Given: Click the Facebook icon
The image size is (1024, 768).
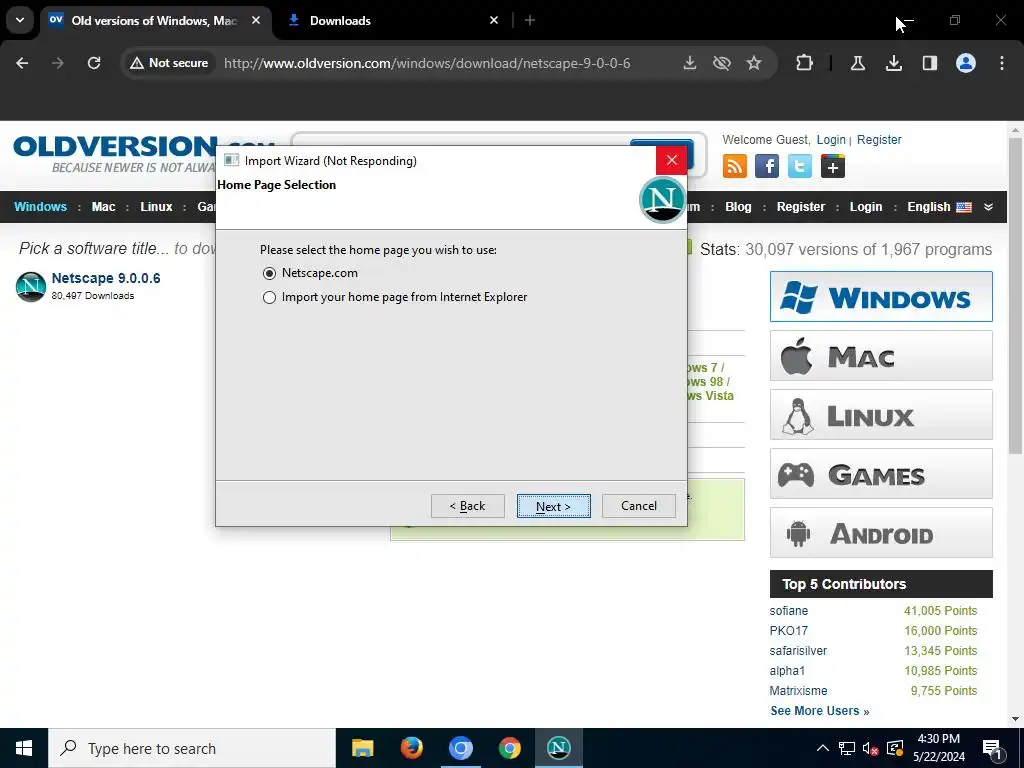Looking at the screenshot, I should (767, 166).
